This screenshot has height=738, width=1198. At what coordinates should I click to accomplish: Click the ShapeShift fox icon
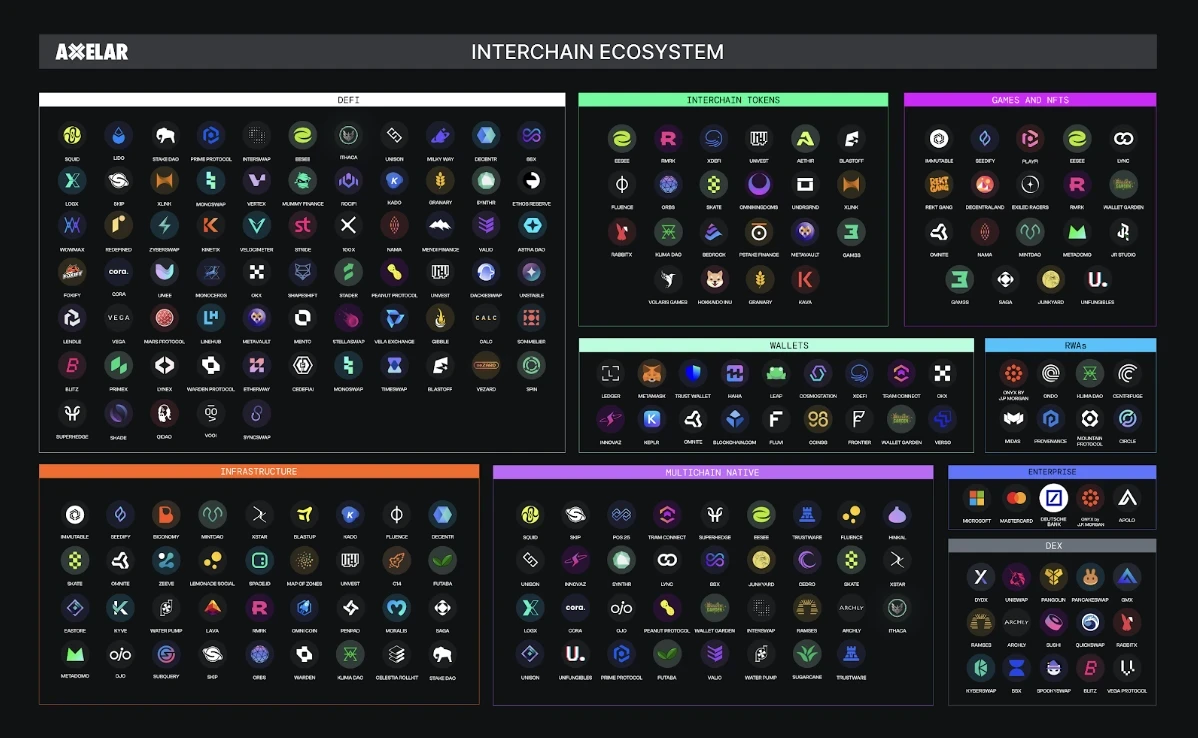click(302, 271)
